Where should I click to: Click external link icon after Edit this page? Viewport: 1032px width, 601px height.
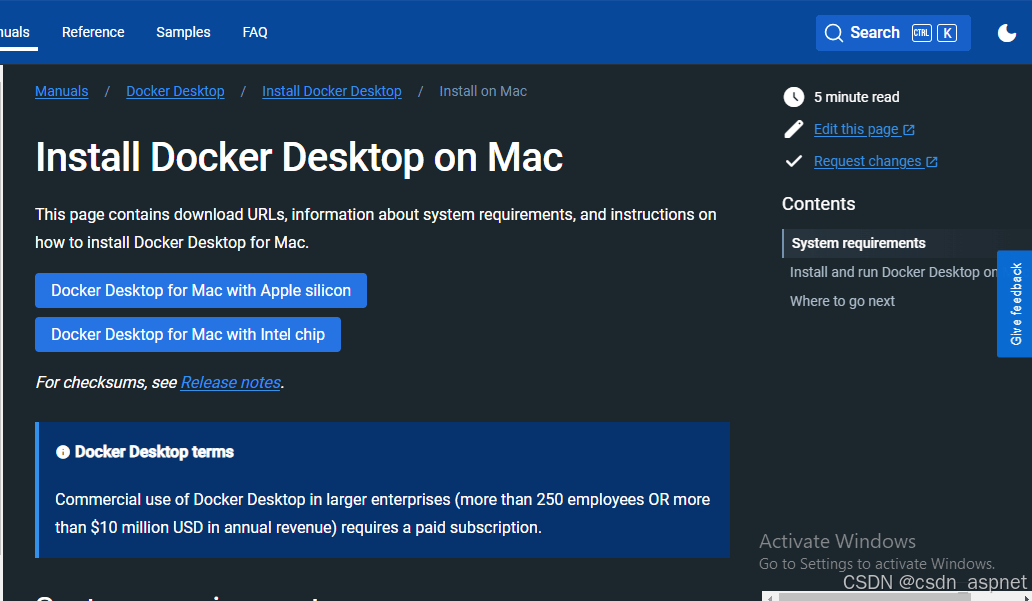909,130
